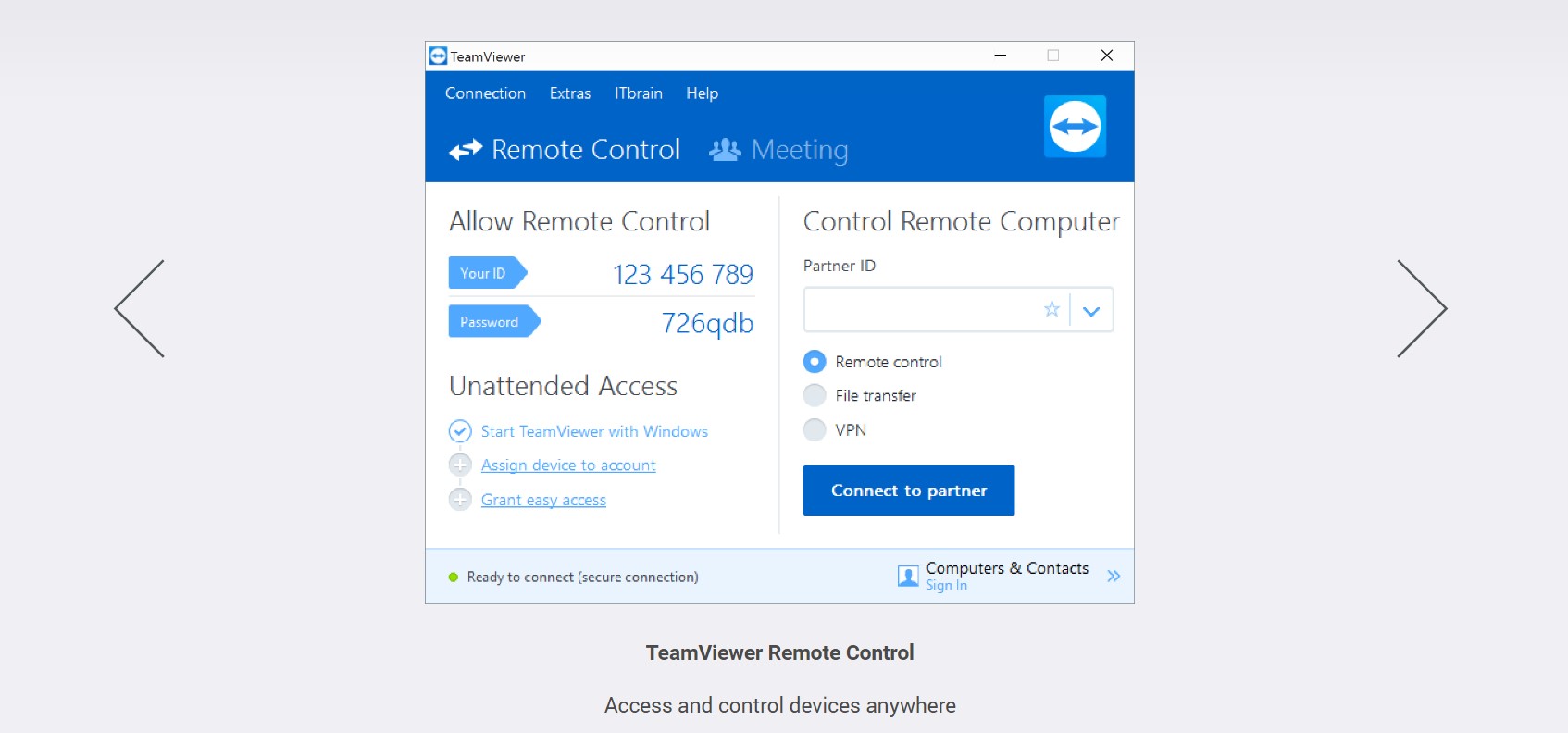This screenshot has width=1568, height=733.
Task: Select the Remote control radio option
Action: 815,362
